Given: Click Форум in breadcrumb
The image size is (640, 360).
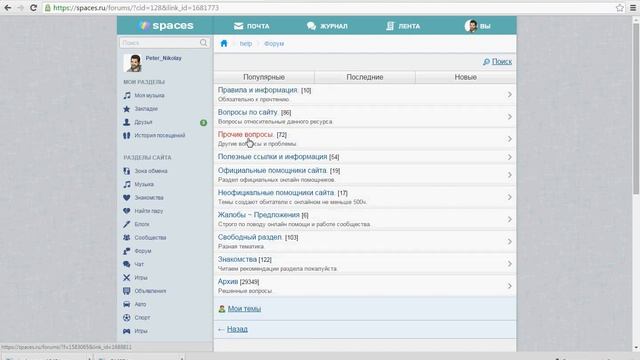Looking at the screenshot, I should pyautogui.click(x=274, y=43).
